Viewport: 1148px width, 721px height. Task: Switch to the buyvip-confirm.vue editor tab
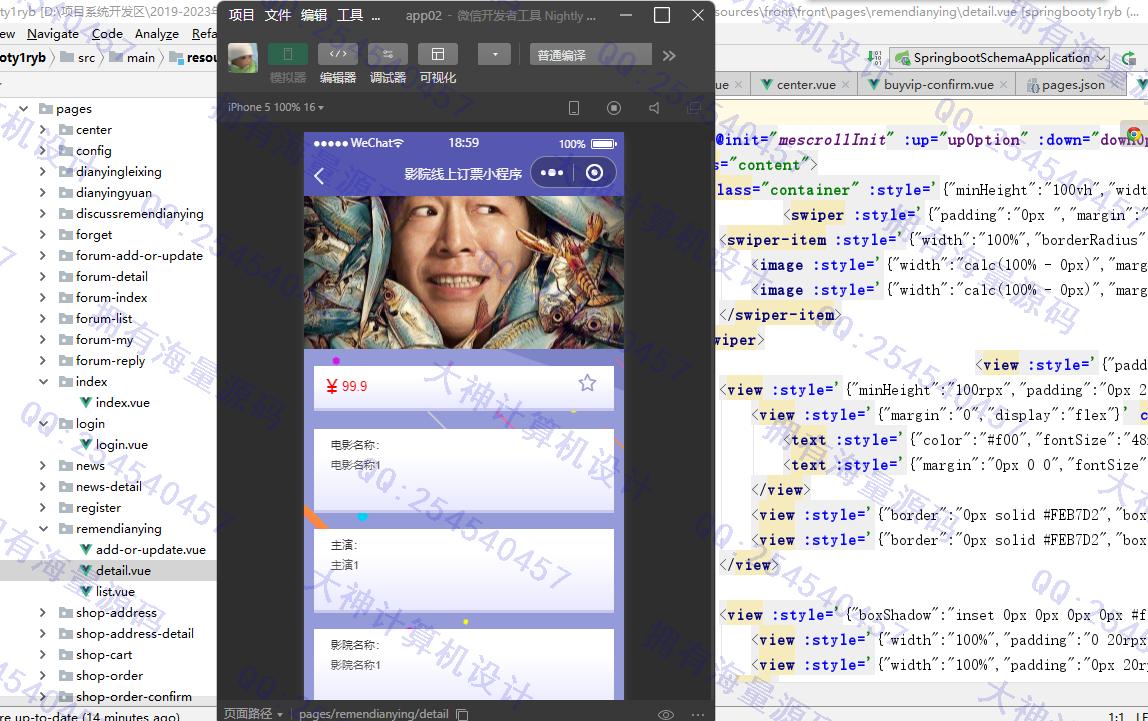point(938,85)
